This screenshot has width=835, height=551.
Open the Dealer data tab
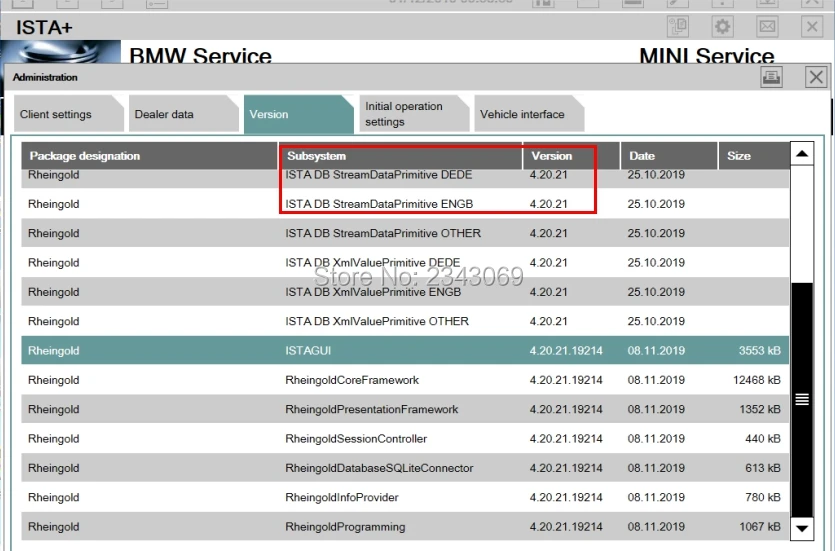coord(183,114)
